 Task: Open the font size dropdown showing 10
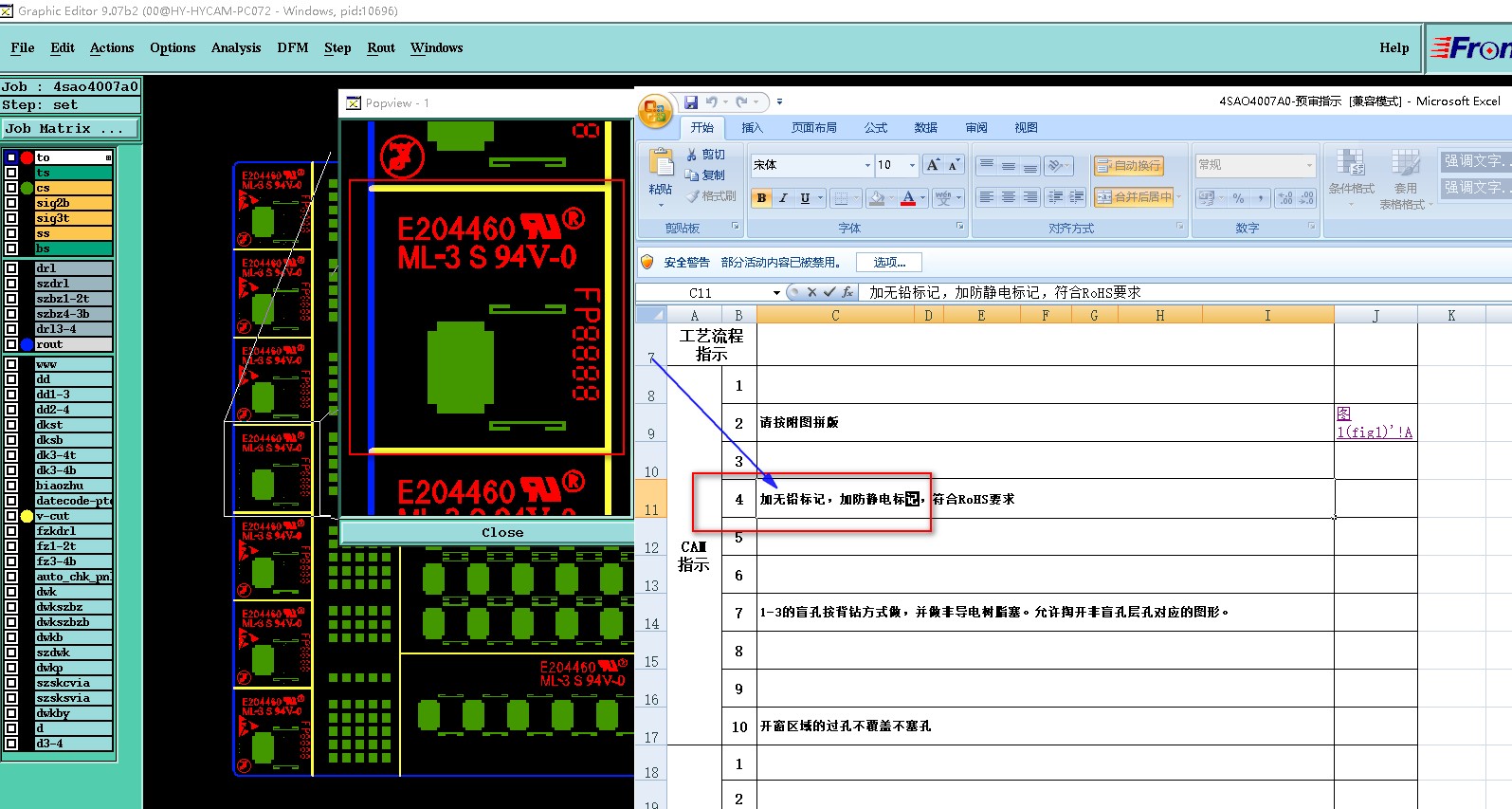(x=913, y=165)
